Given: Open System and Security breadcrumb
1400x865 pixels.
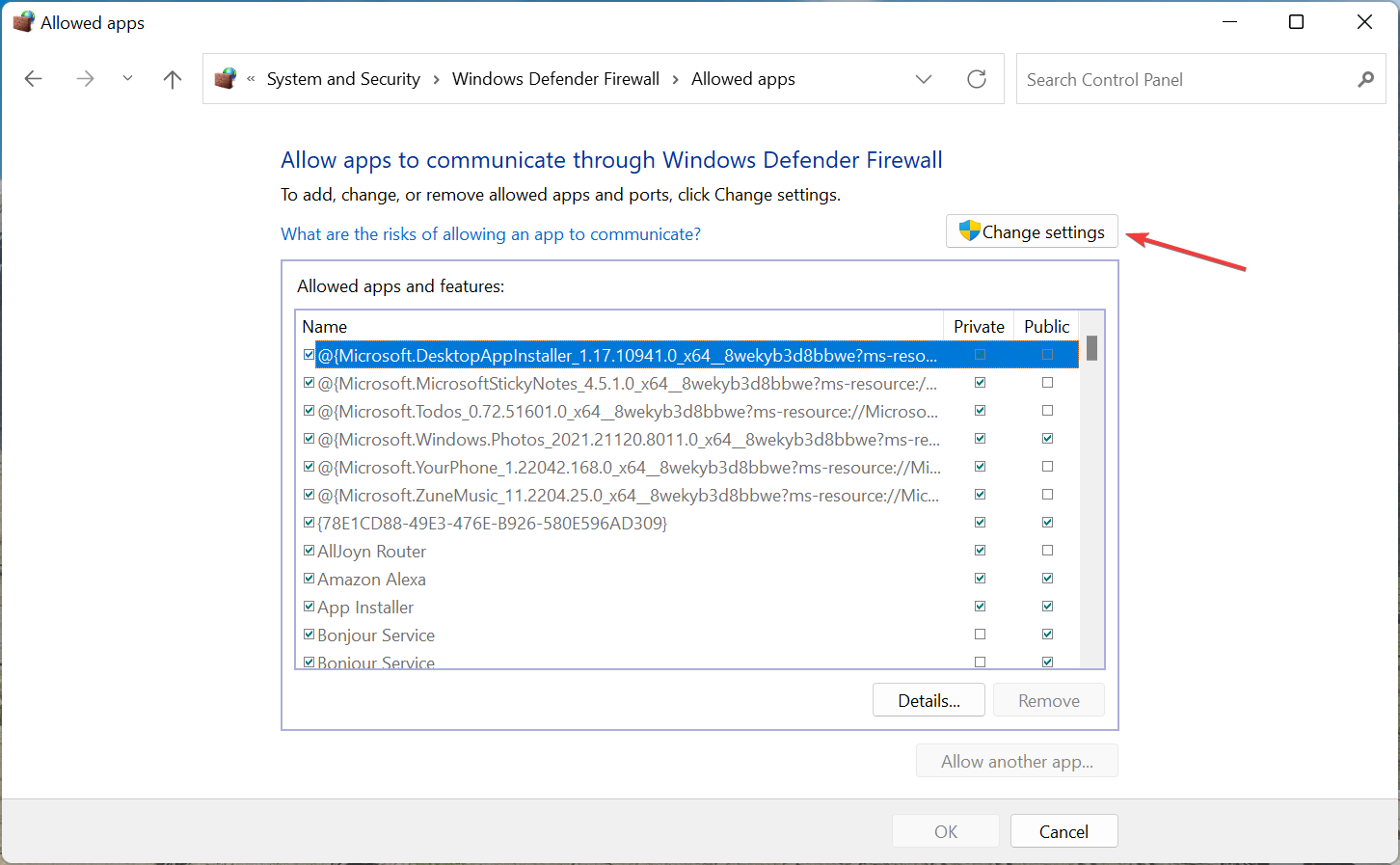Looking at the screenshot, I should (343, 79).
